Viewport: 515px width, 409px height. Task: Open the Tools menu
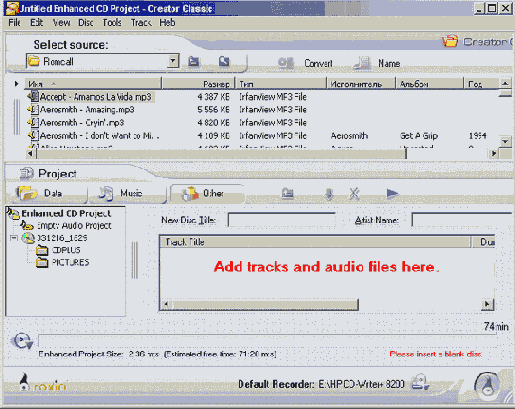(112, 22)
